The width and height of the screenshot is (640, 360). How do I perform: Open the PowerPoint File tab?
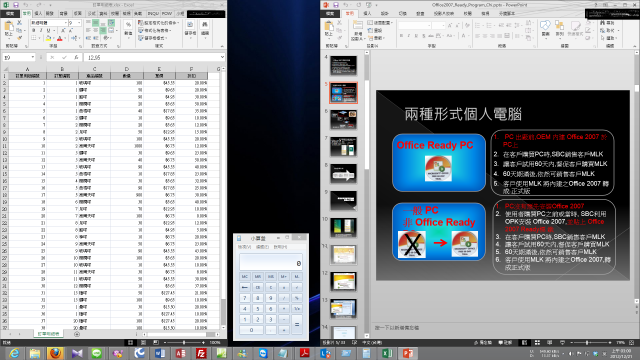pos(330,13)
